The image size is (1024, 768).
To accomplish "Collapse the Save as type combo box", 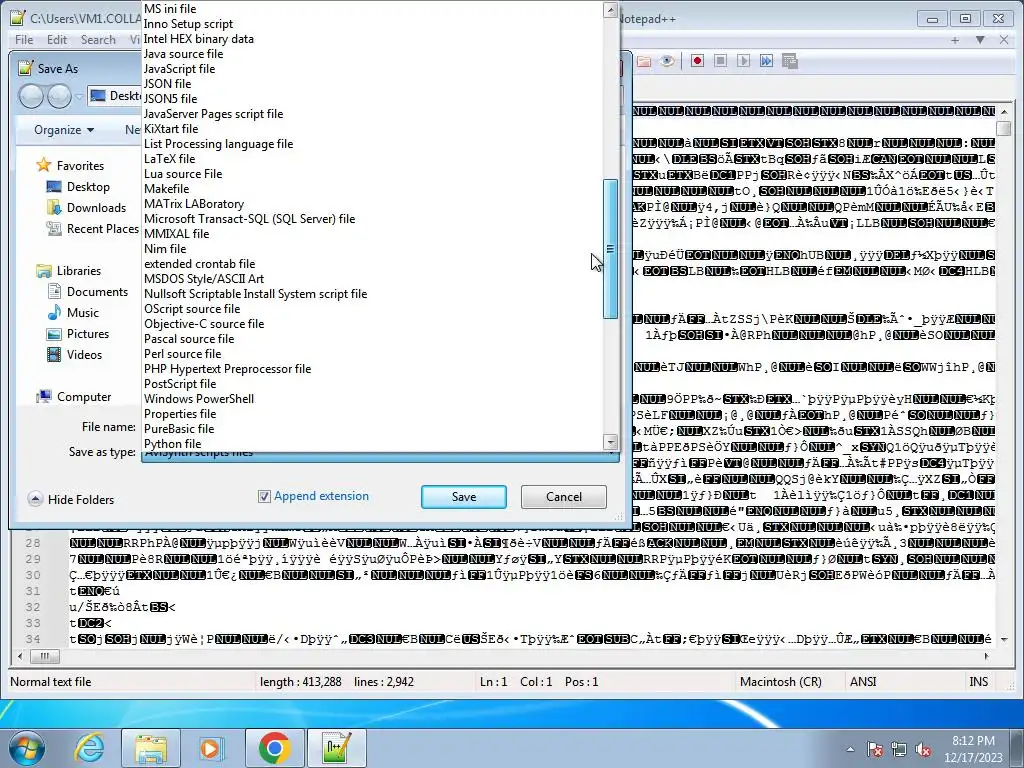I will pos(380,454).
